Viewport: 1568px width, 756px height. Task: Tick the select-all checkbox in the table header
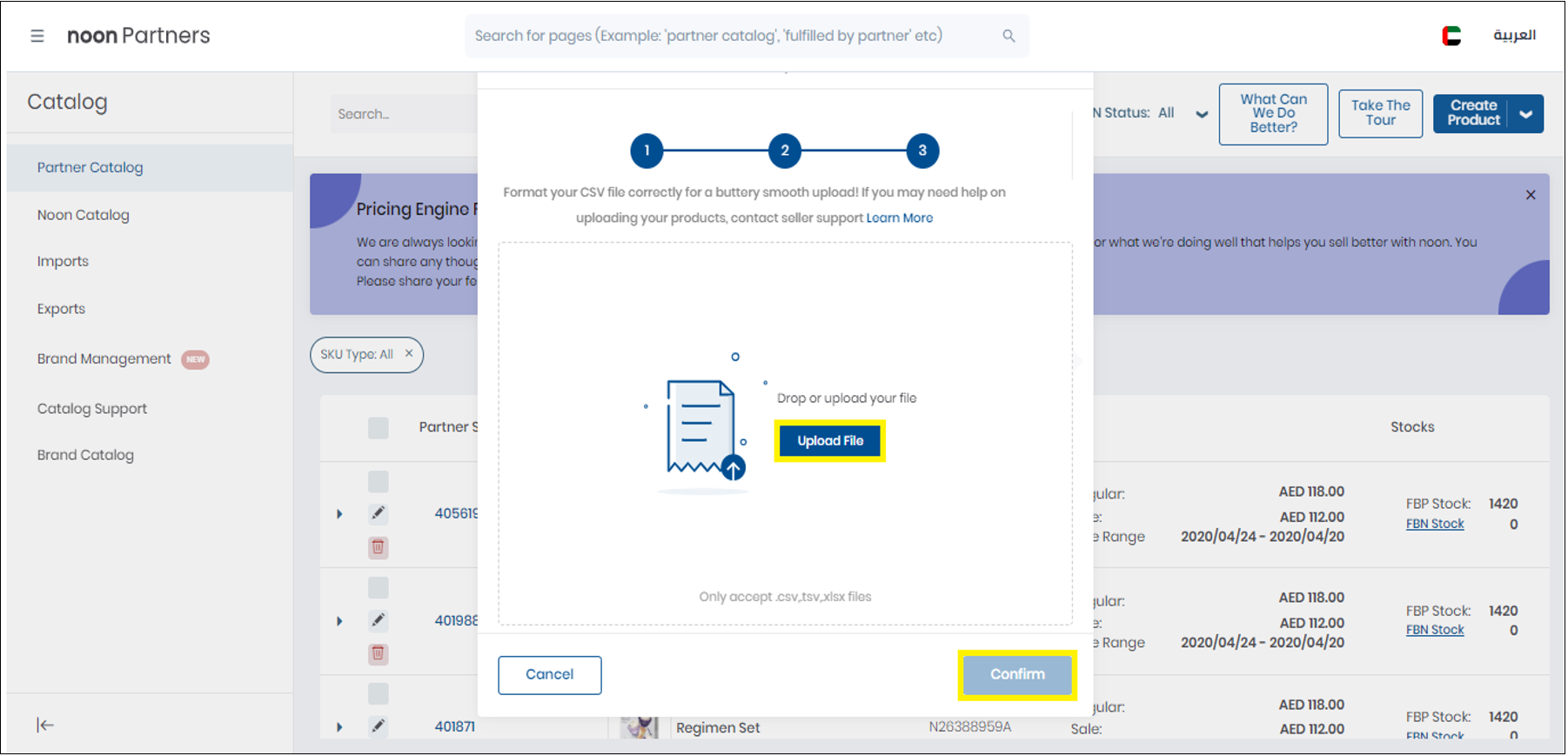tap(378, 427)
